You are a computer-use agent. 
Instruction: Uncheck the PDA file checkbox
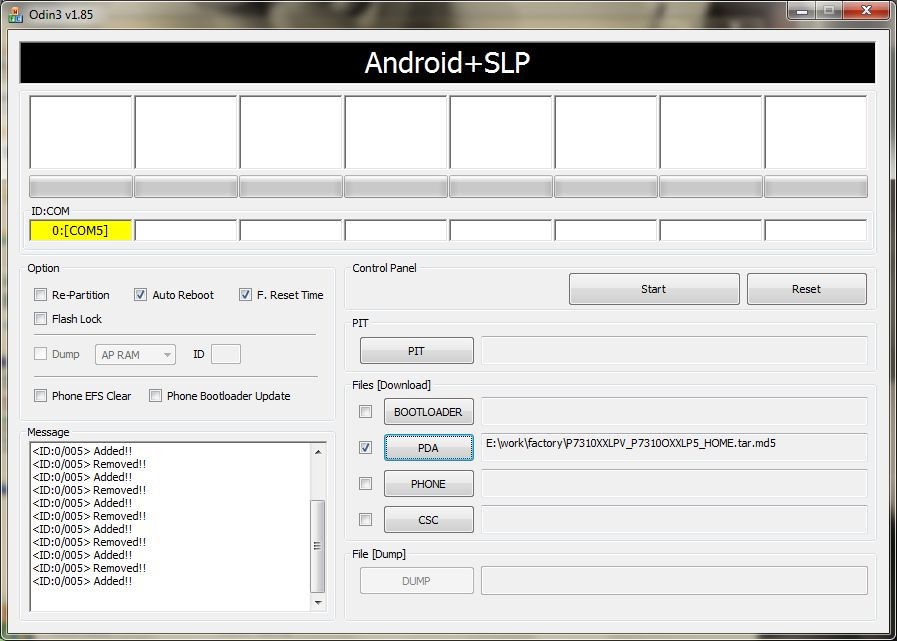[366, 448]
